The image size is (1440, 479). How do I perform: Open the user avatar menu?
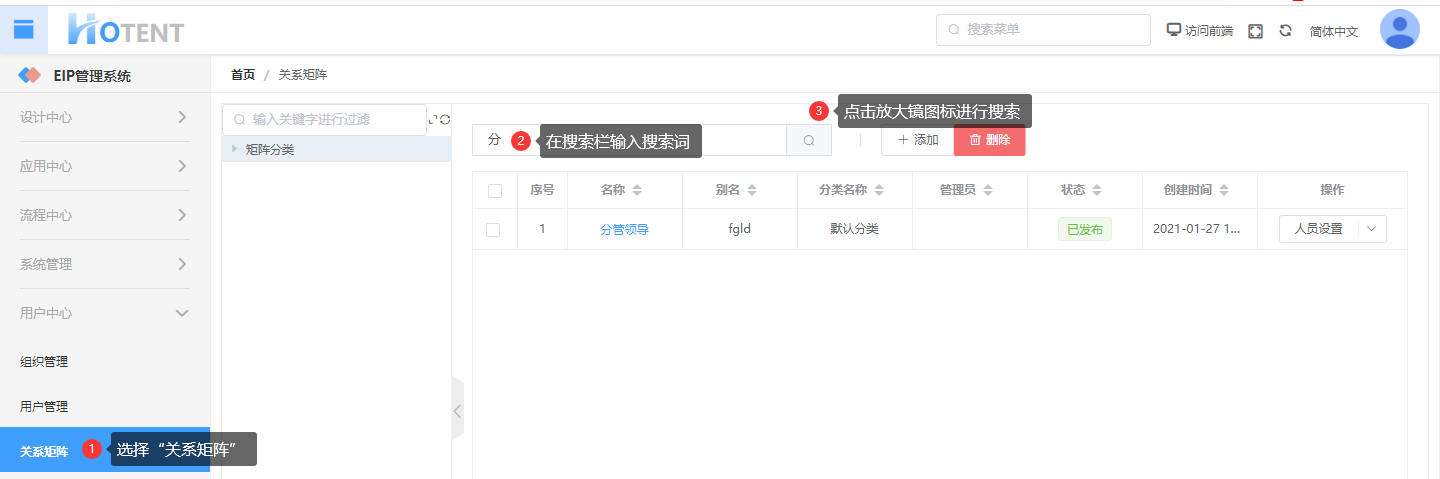click(1399, 29)
